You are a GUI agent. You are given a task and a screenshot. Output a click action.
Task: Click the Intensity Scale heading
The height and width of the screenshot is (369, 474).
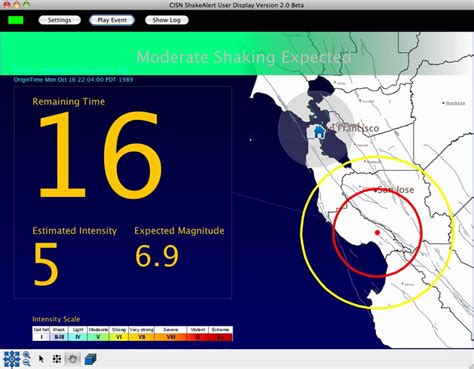tap(56, 319)
